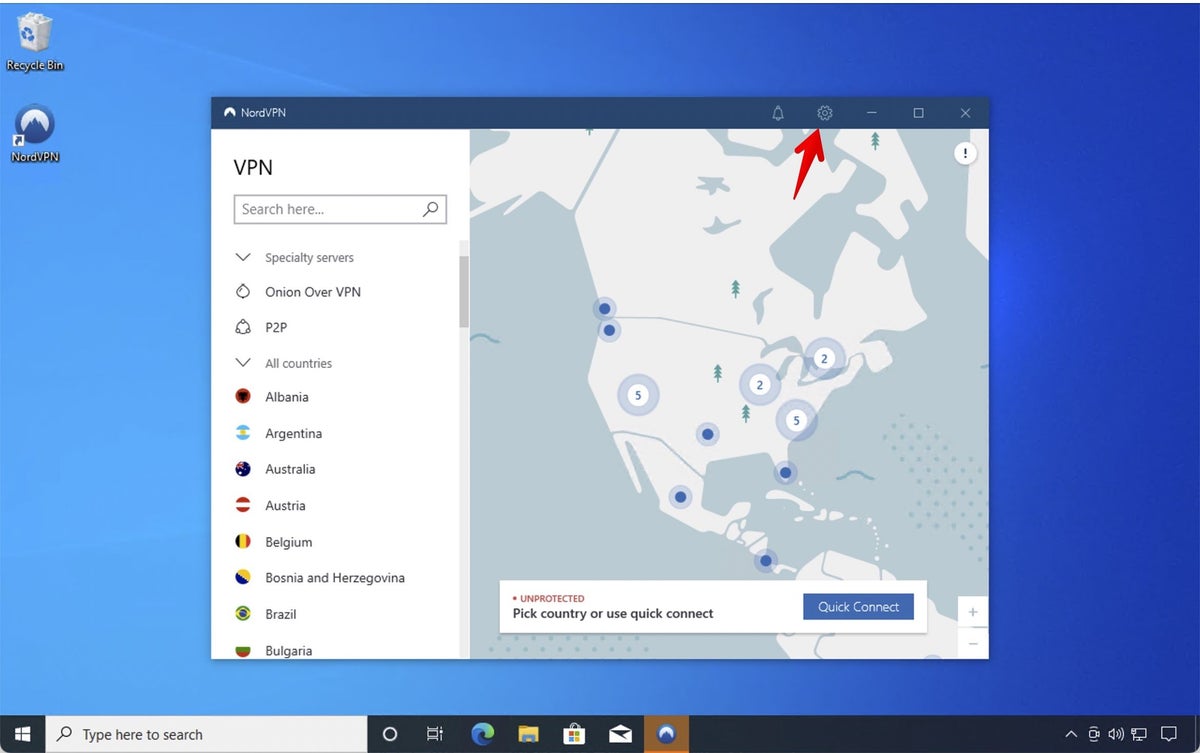Select Albania in the country list

[x=287, y=397]
